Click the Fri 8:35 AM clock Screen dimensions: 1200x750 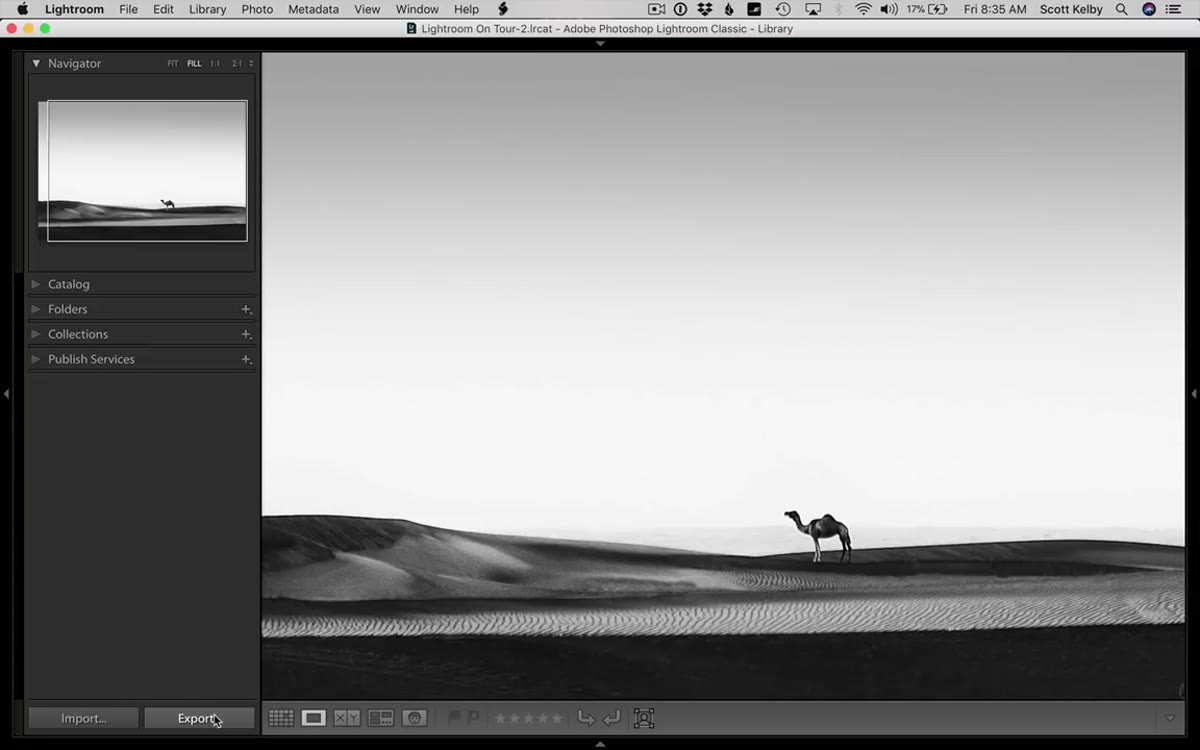(x=995, y=9)
